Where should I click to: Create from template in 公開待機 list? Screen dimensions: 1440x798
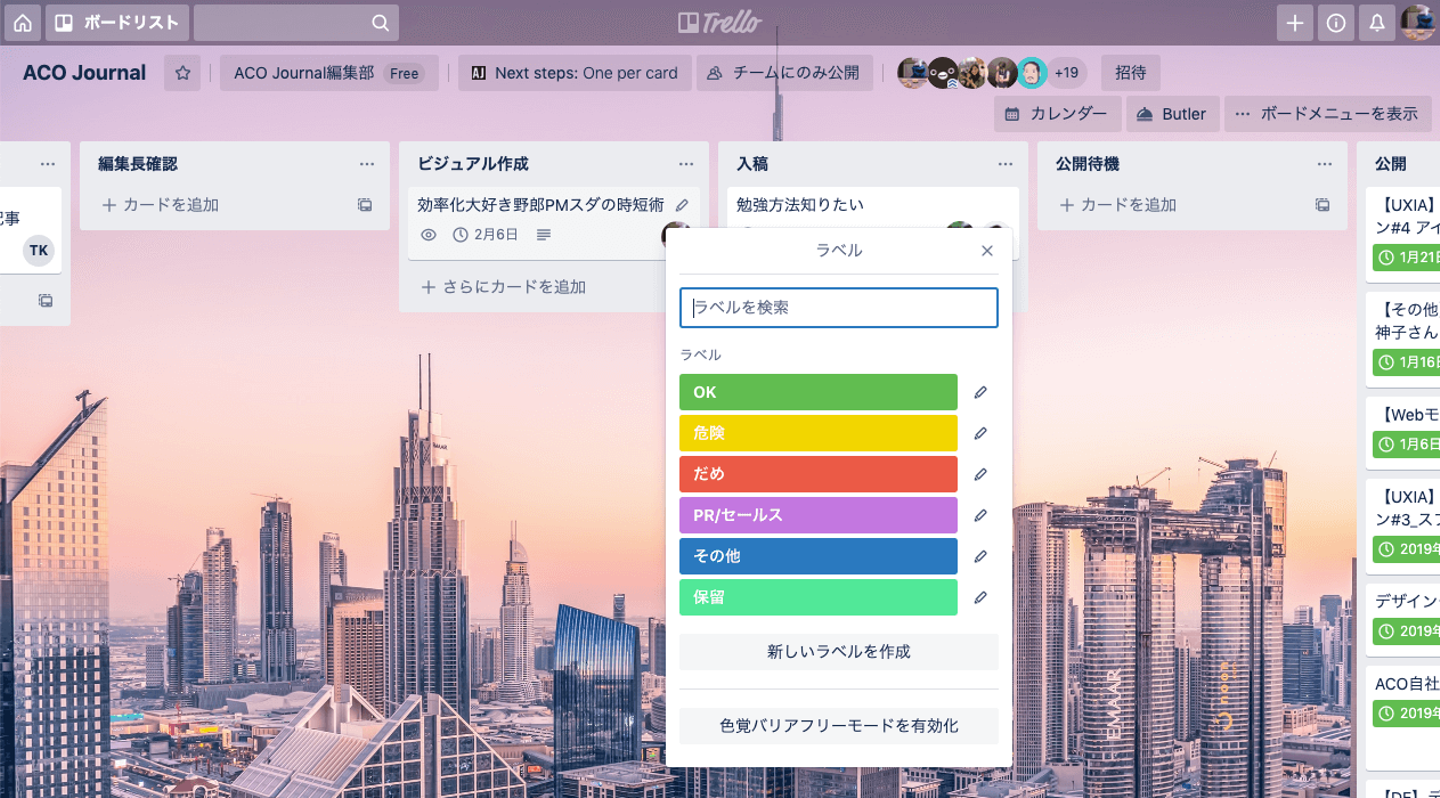[x=1322, y=205]
